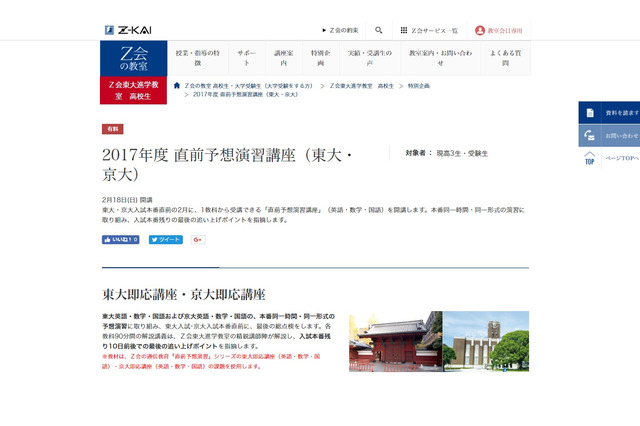640x426 pixels.
Task: Click the Z-KAI logo
Action: (x=128, y=30)
